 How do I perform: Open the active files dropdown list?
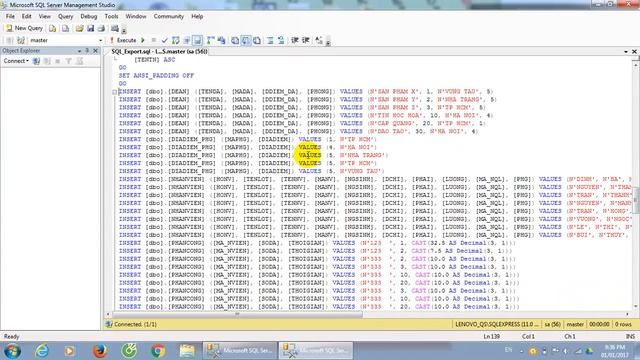point(626,52)
